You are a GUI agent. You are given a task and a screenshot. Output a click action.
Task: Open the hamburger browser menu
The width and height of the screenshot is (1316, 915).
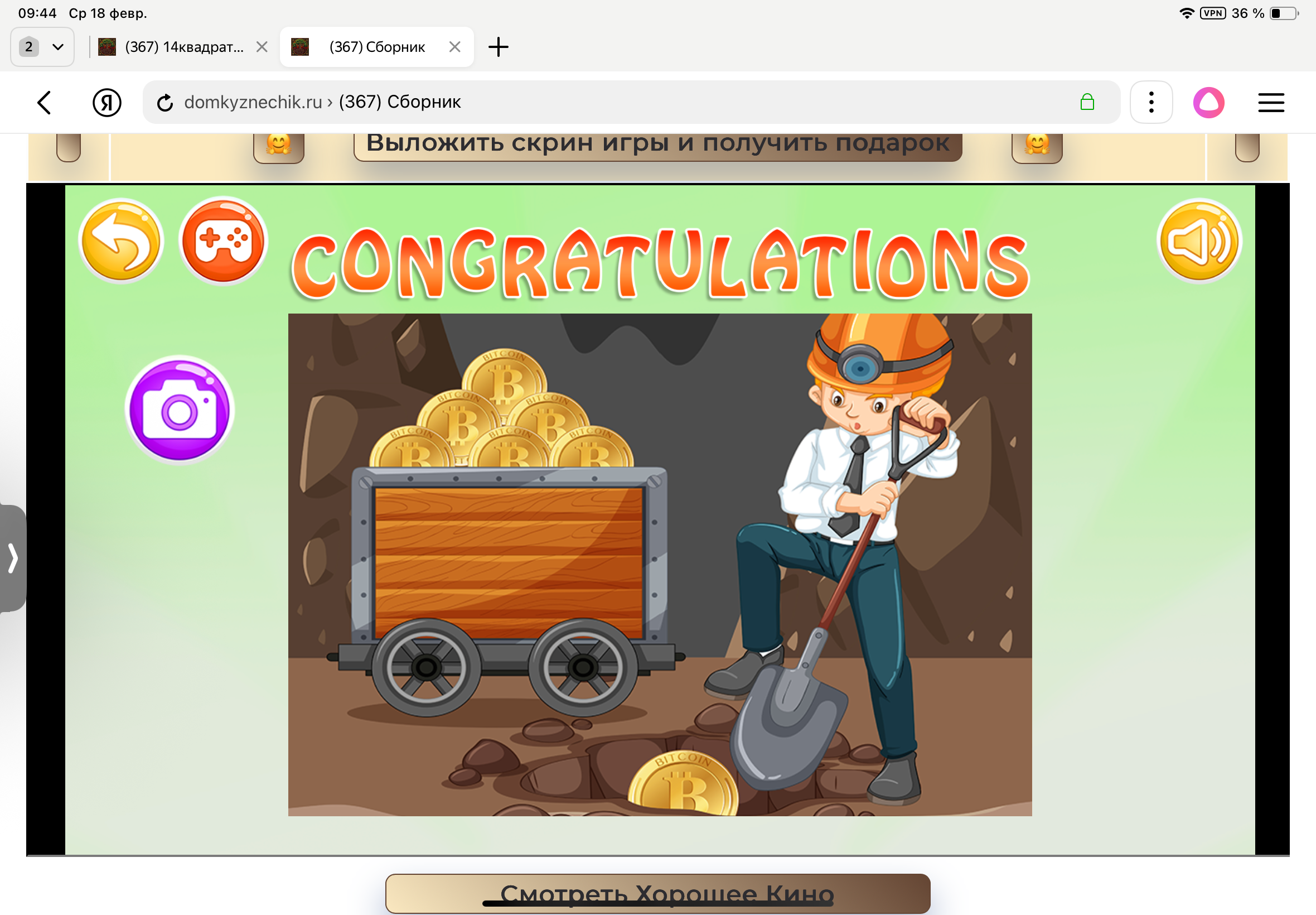1270,103
